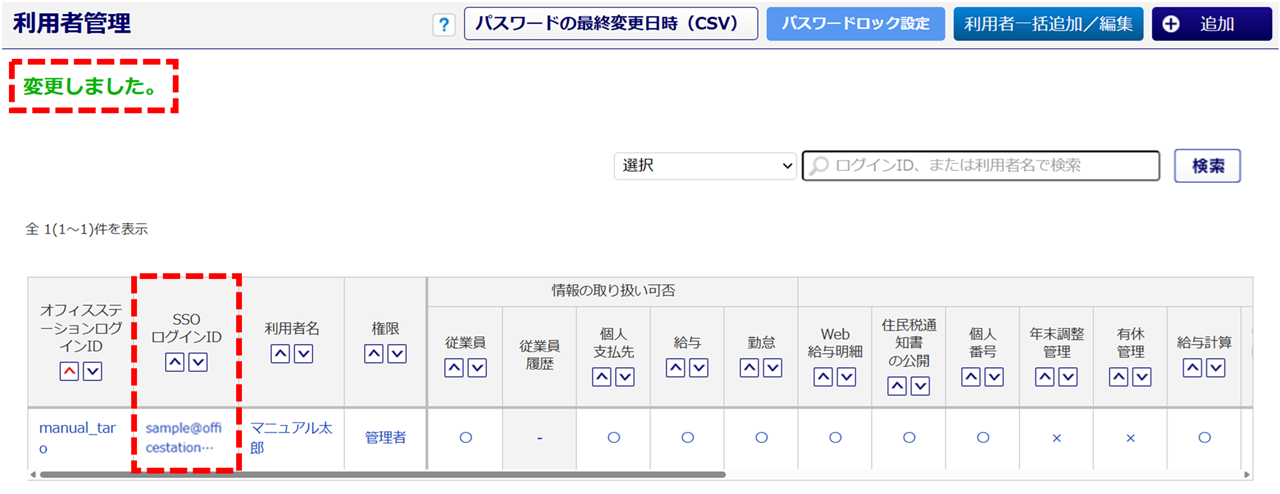
Task: Sort 個人番号 column ascending
Action: tap(971, 376)
